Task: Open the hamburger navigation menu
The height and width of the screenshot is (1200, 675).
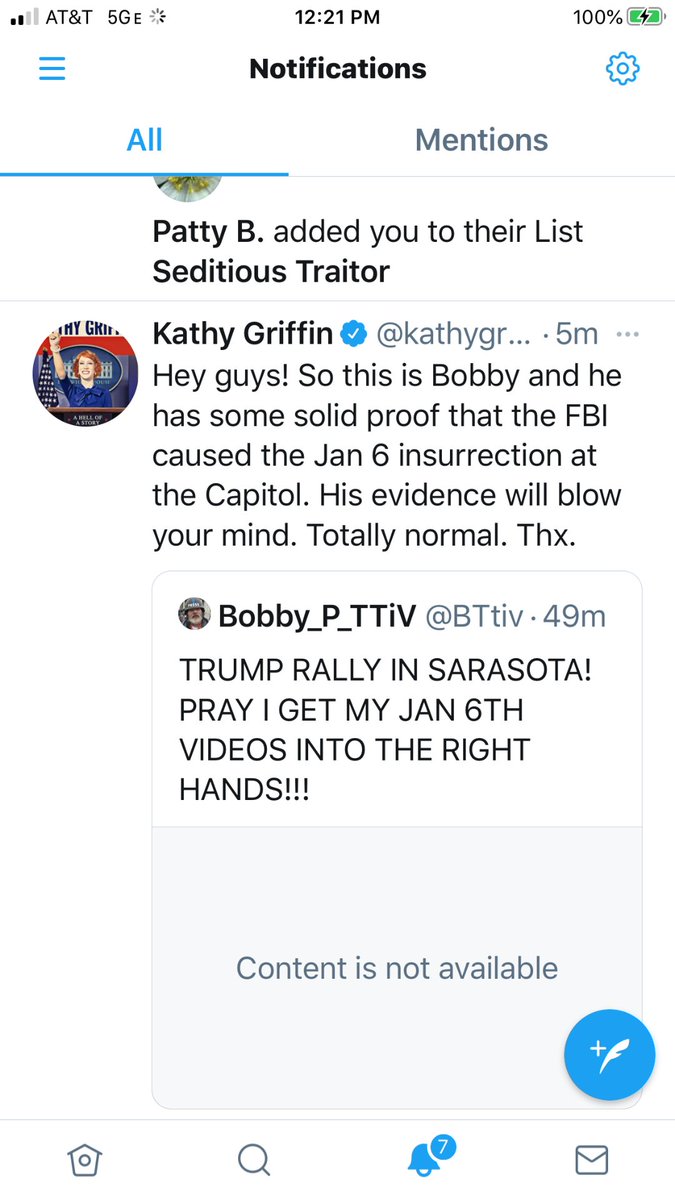Action: (x=51, y=68)
